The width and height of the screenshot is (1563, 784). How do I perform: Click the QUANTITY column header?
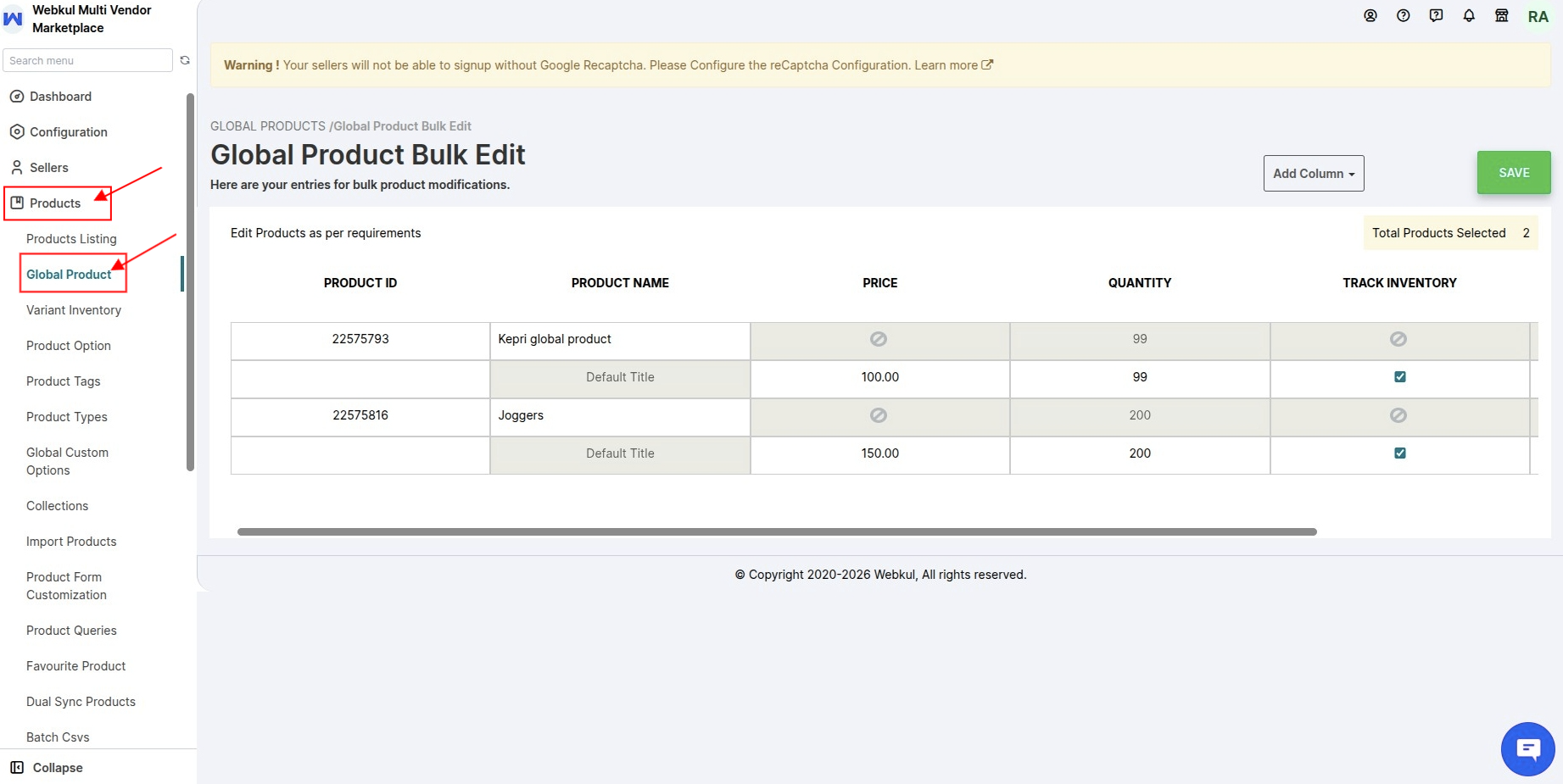(1140, 283)
